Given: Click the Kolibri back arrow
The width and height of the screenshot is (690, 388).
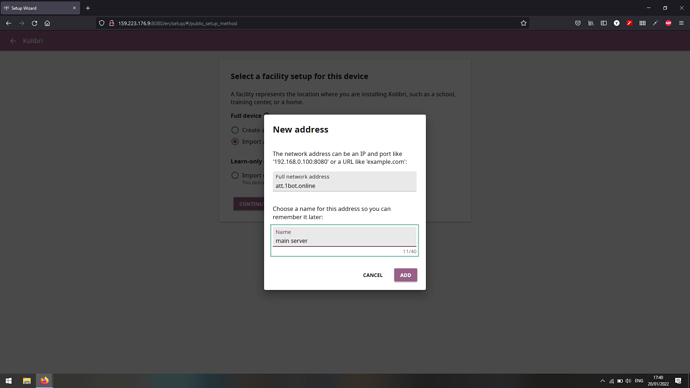Looking at the screenshot, I should (x=13, y=41).
